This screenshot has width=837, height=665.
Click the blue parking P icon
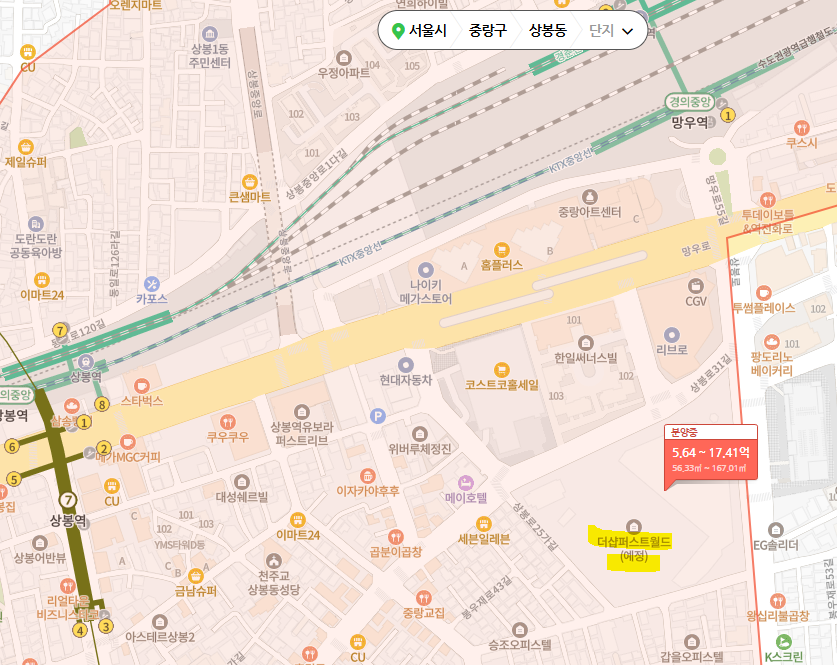click(x=378, y=416)
